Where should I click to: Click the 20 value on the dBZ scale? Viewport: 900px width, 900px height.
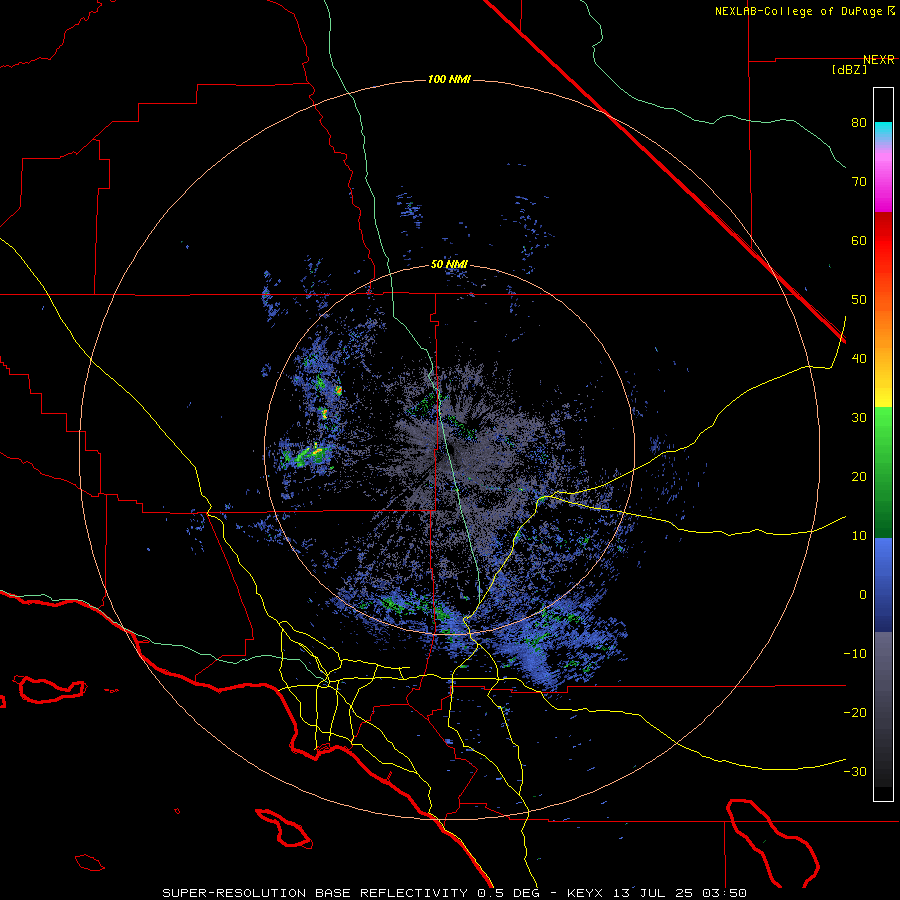coord(859,477)
